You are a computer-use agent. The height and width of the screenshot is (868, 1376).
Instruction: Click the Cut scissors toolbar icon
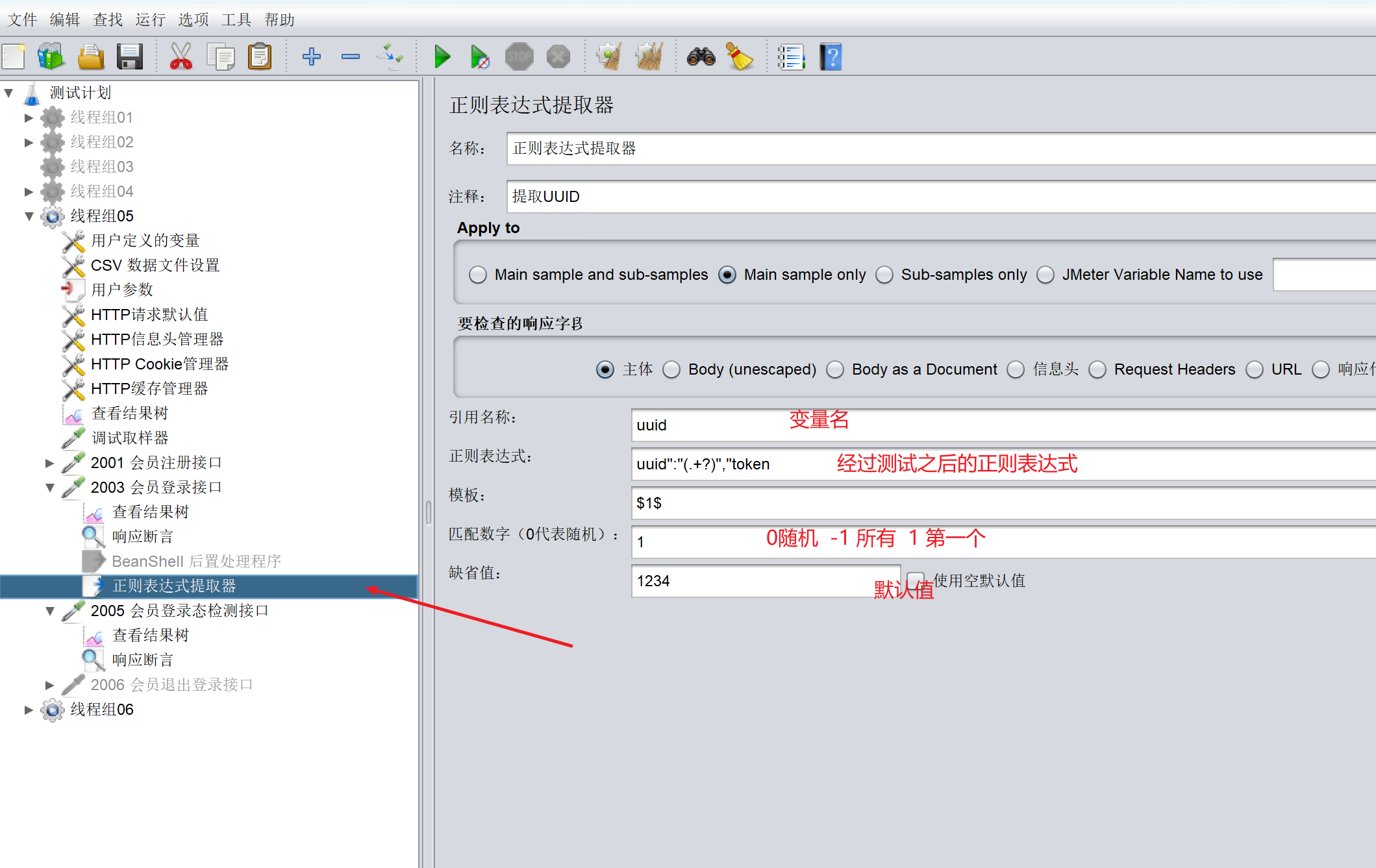coord(181,57)
